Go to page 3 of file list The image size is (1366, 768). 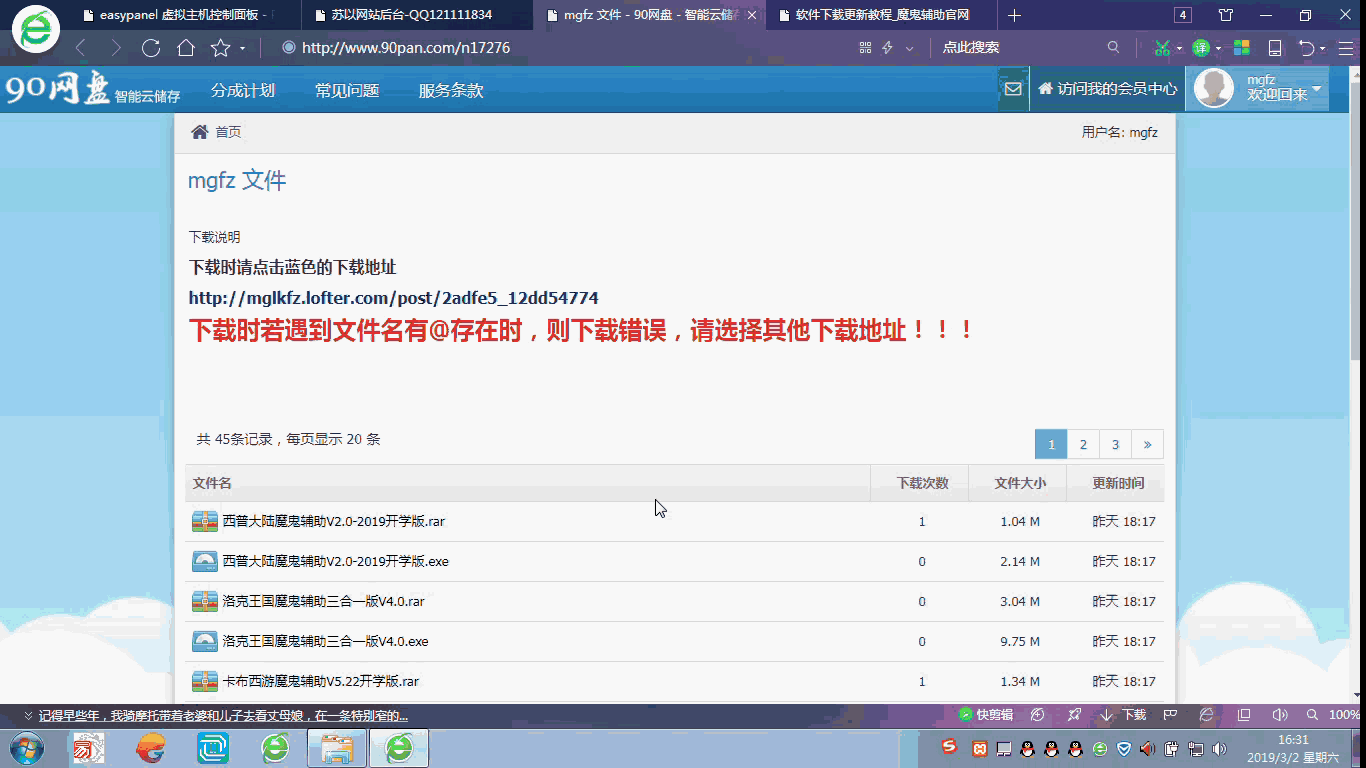pyautogui.click(x=1115, y=444)
